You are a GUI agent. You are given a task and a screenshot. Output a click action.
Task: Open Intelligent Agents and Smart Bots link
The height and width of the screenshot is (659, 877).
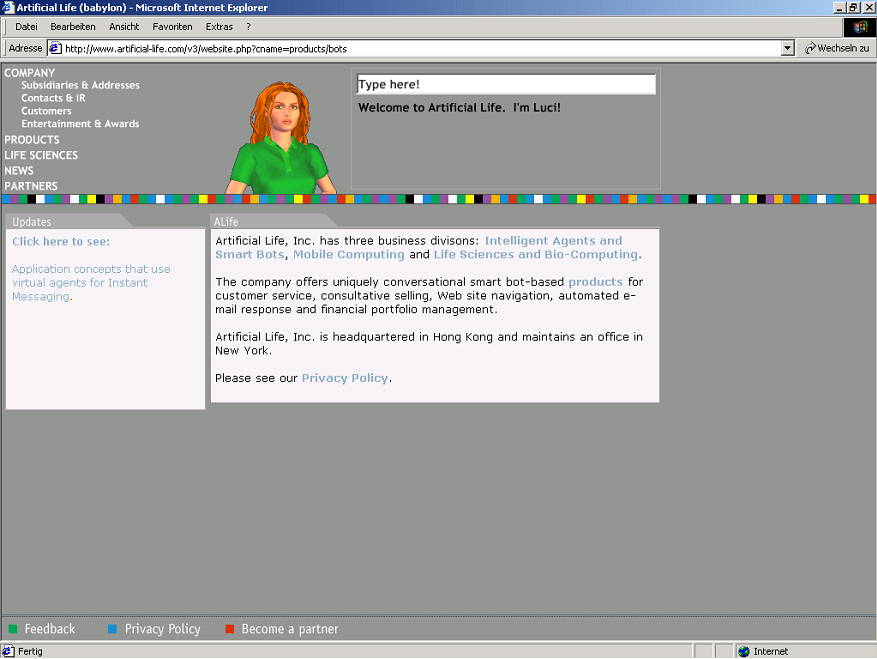[419, 247]
